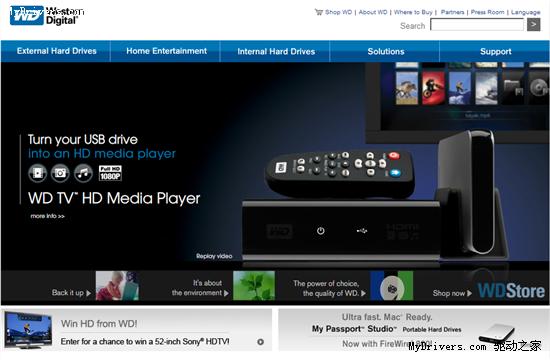The width and height of the screenshot is (550, 360).
Task: Click the Full HD 1080P badge
Action: [110, 173]
